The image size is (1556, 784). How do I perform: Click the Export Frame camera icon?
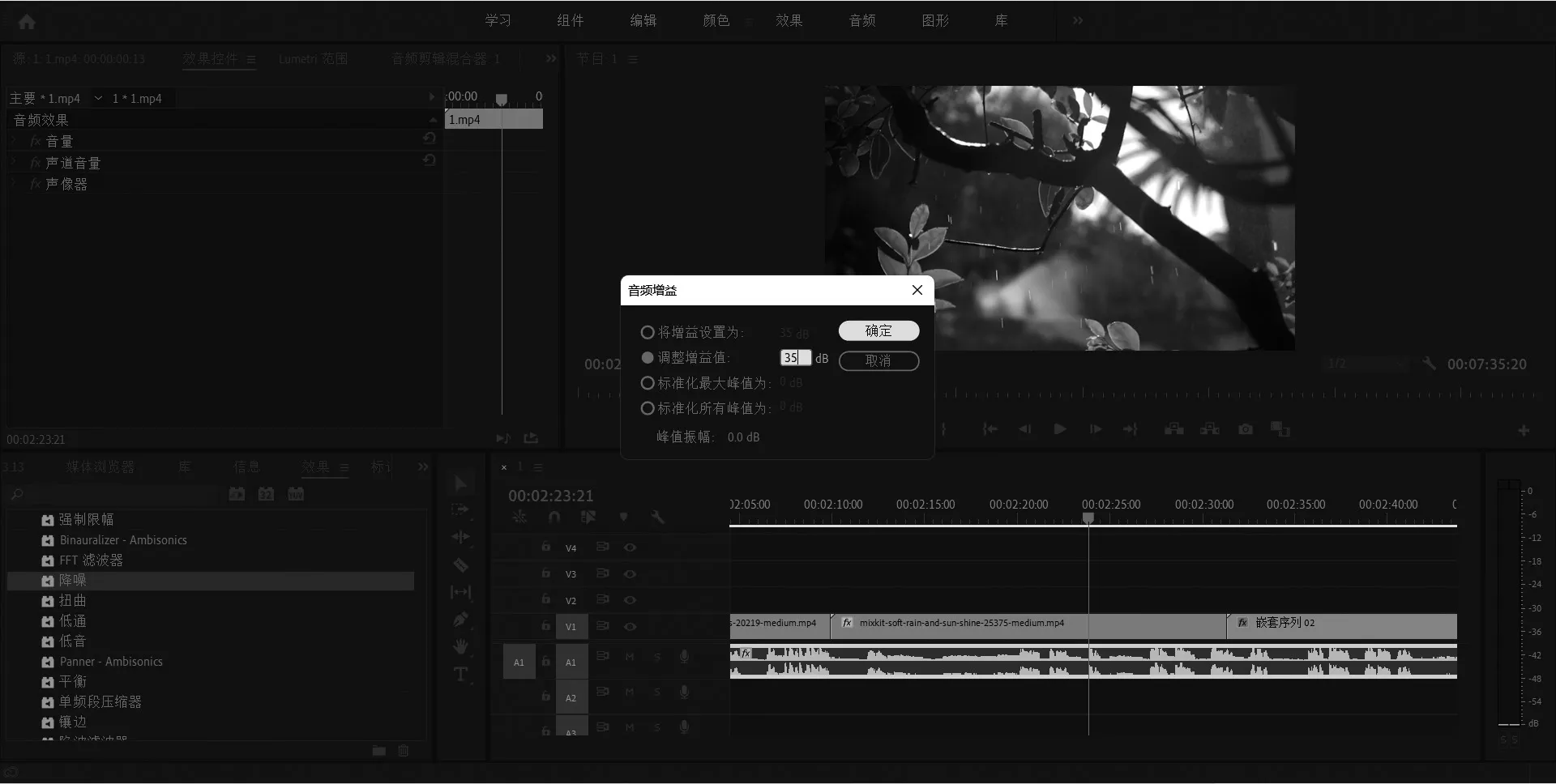pos(1246,429)
